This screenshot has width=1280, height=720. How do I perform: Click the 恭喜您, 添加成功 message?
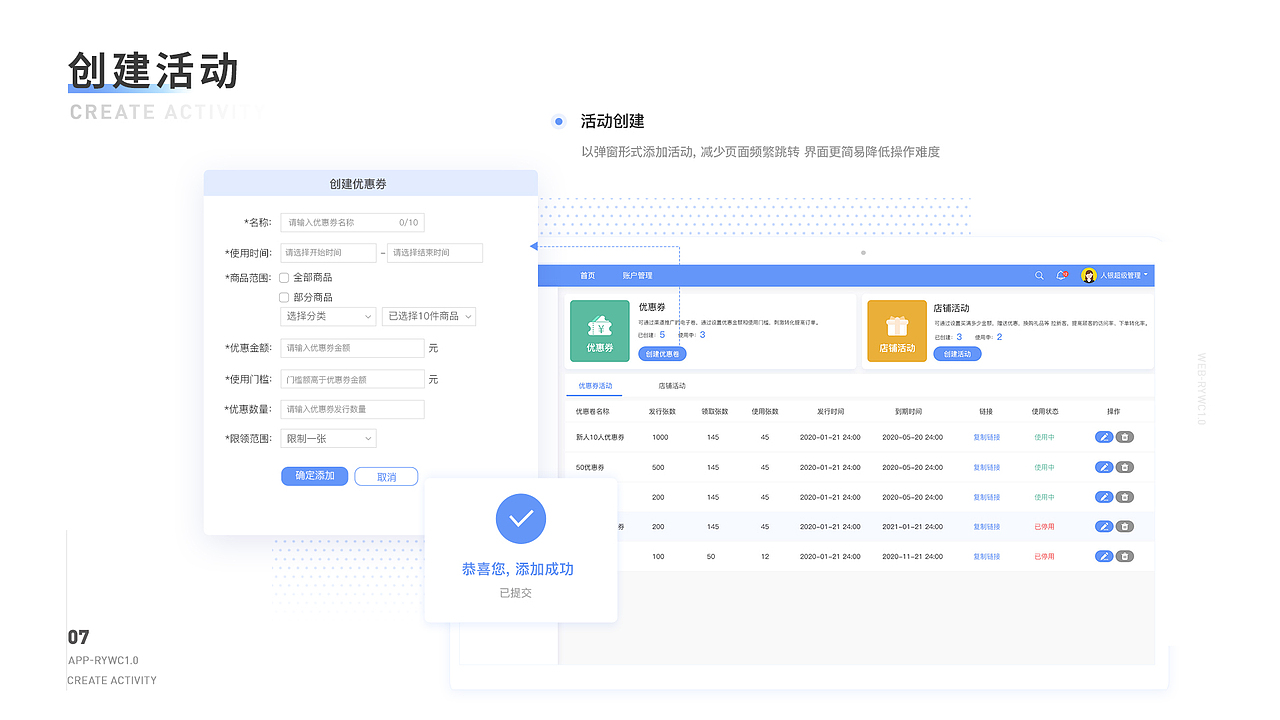click(x=518, y=569)
